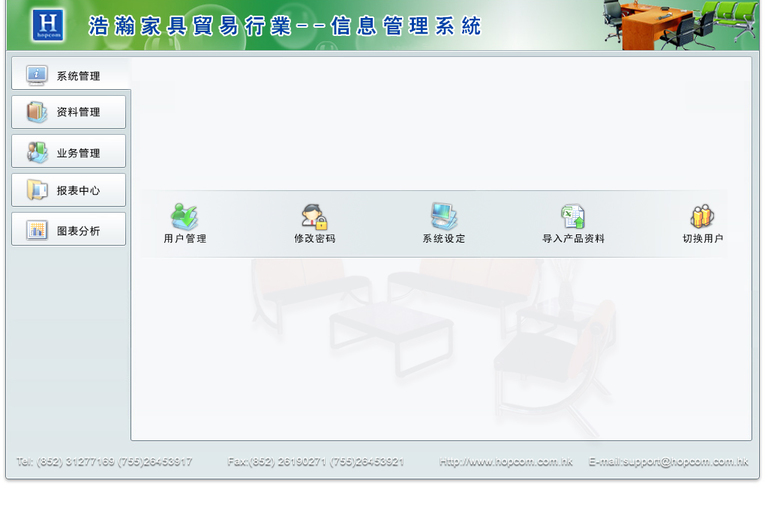Click the Fax number in footer

coord(315,462)
